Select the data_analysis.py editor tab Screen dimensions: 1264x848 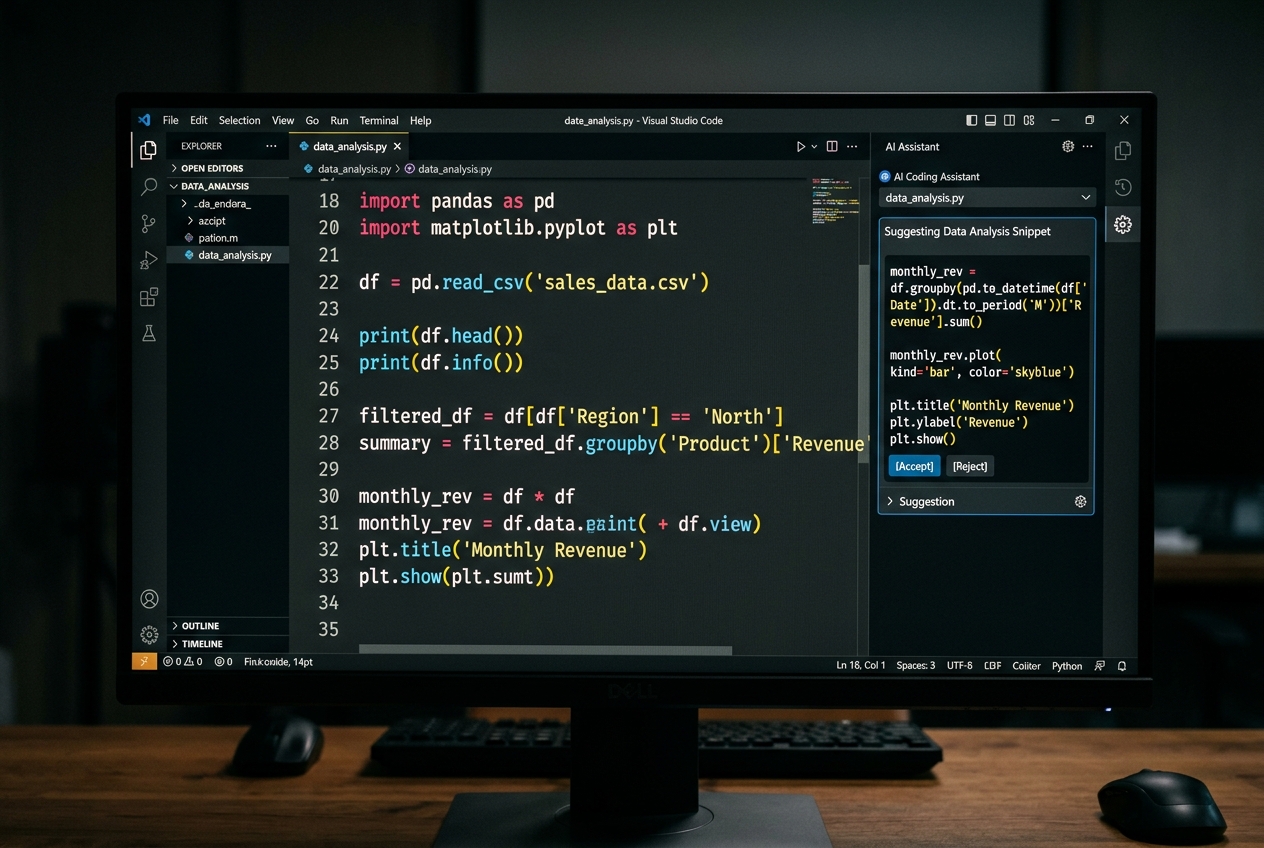tap(349, 146)
